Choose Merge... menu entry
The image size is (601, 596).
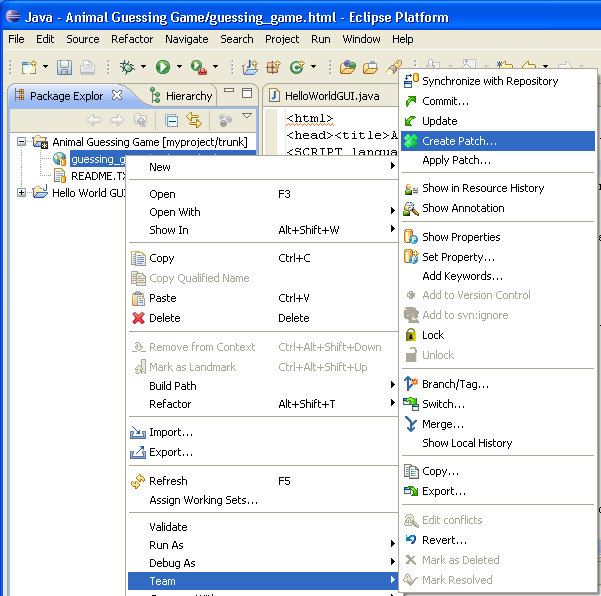[x=498, y=424]
